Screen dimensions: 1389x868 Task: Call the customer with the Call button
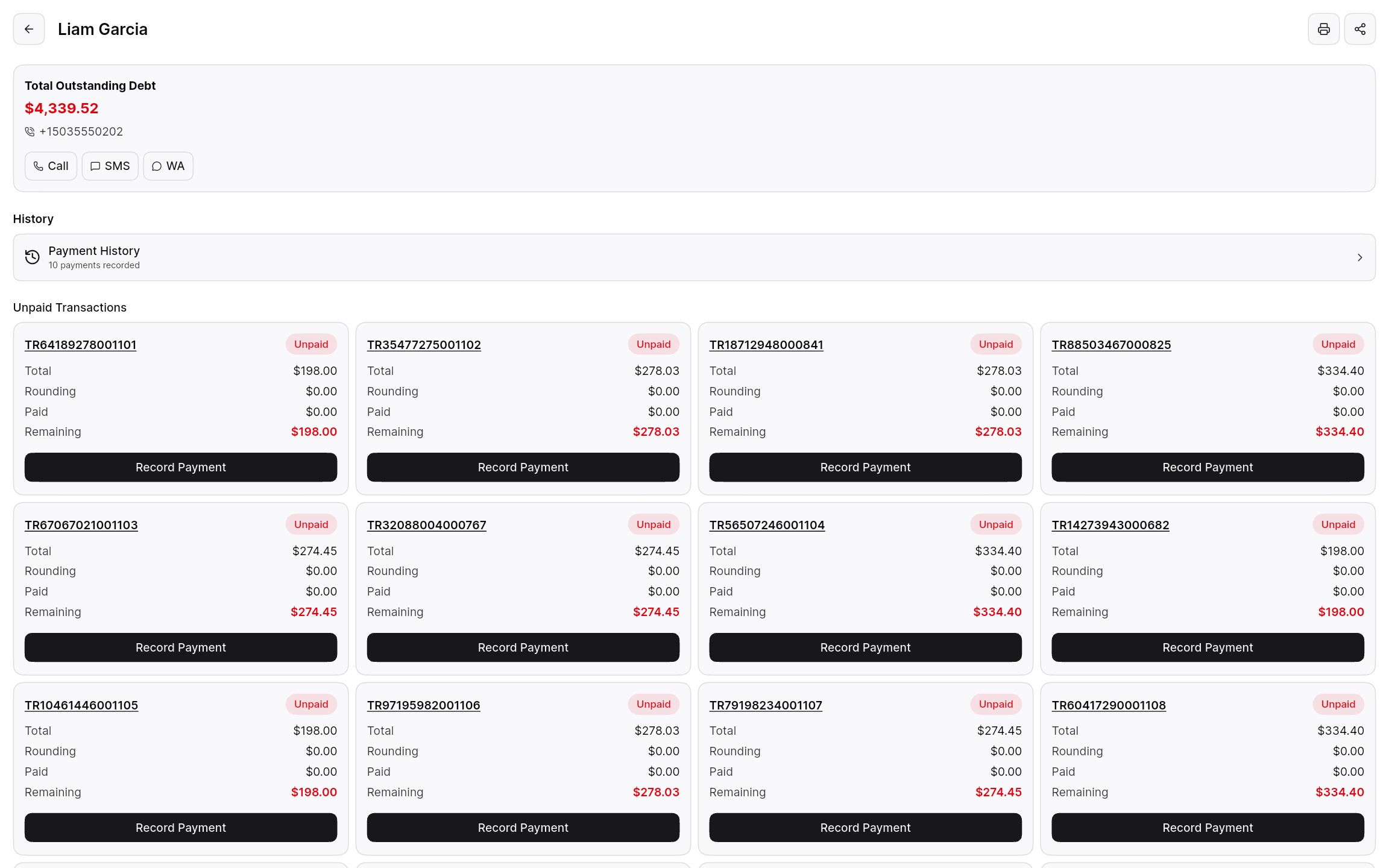[51, 166]
